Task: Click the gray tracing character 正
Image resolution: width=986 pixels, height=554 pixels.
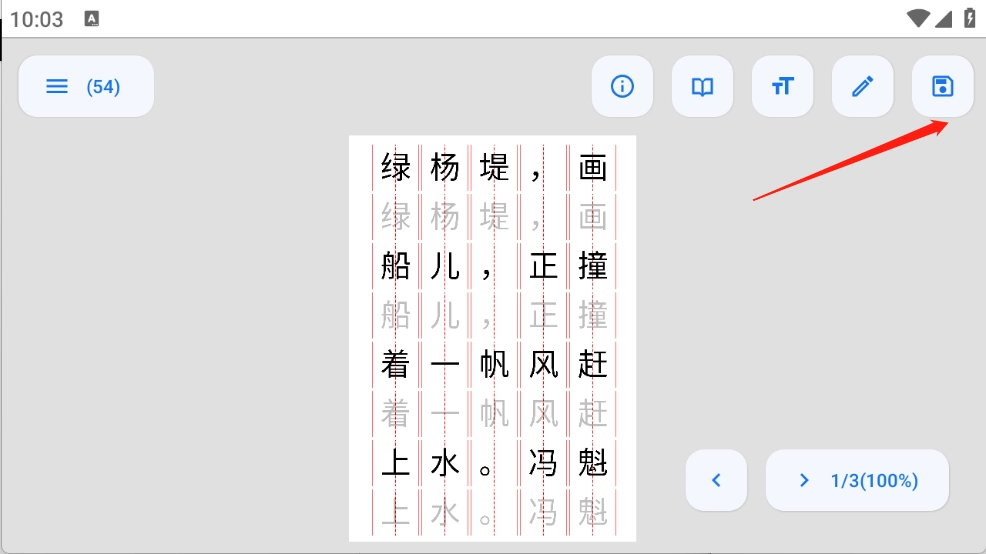Action: (x=543, y=316)
